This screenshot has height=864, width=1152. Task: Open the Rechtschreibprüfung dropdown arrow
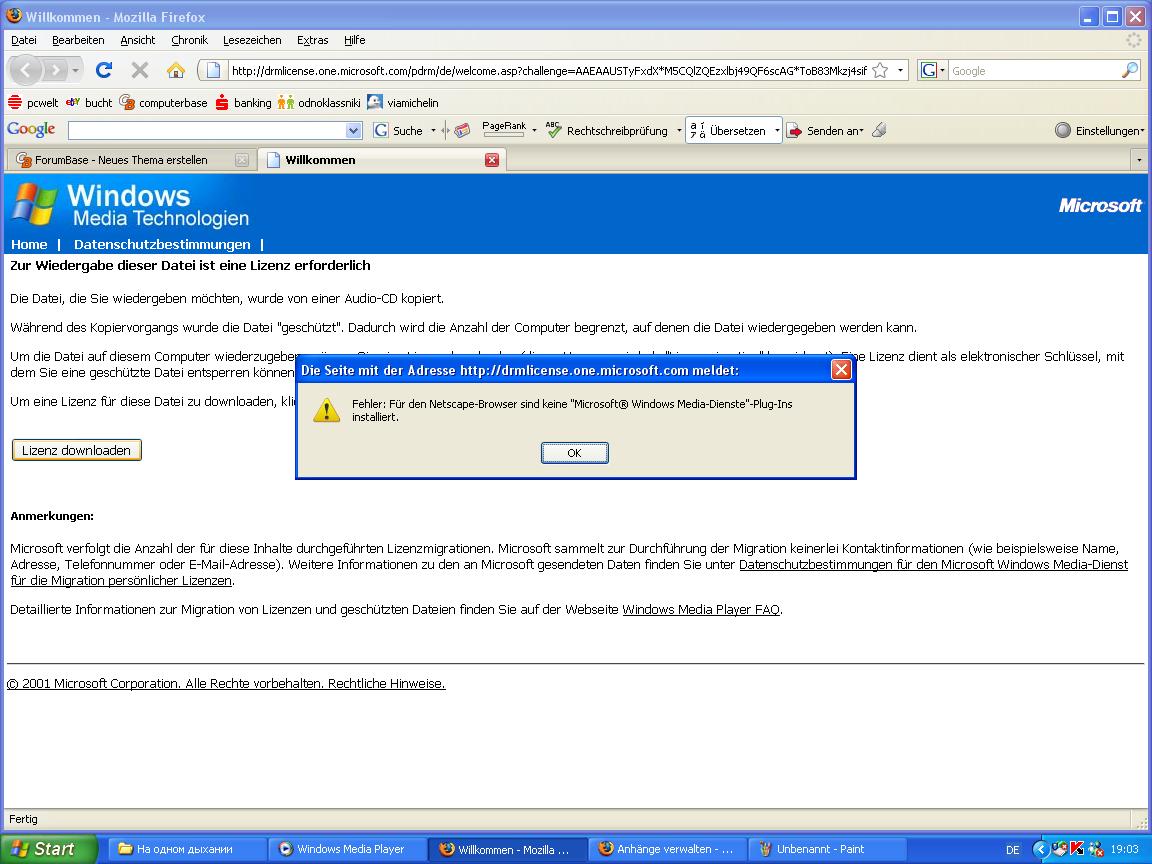679,131
